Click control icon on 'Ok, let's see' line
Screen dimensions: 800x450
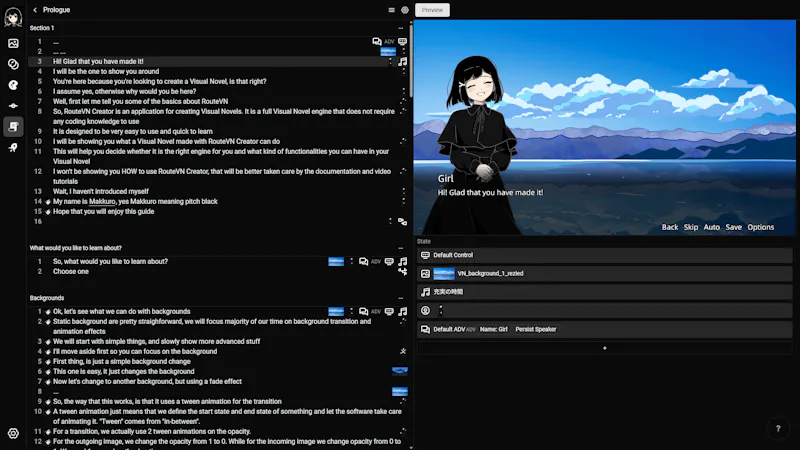coord(389,311)
